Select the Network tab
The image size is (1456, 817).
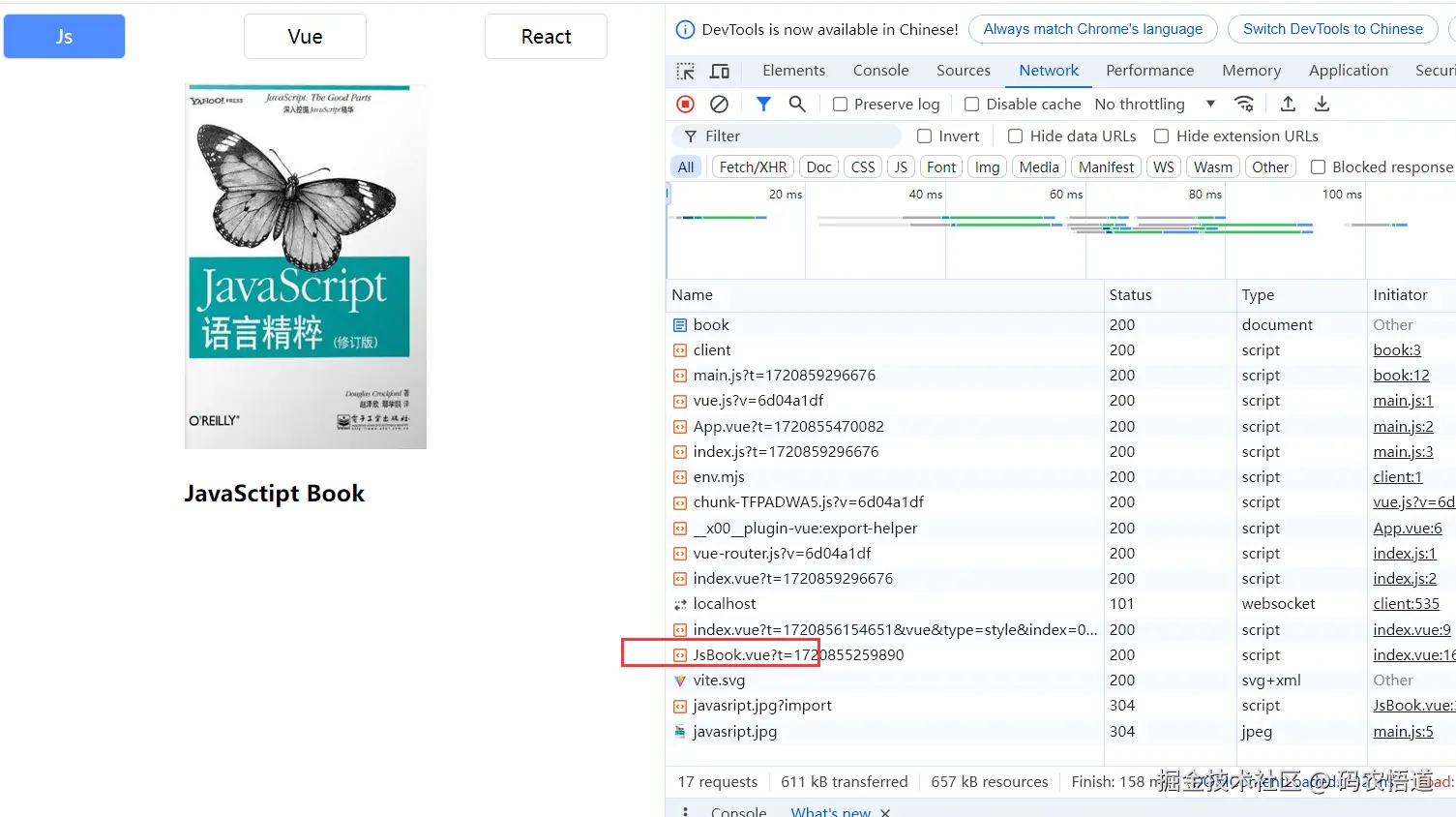[1049, 71]
